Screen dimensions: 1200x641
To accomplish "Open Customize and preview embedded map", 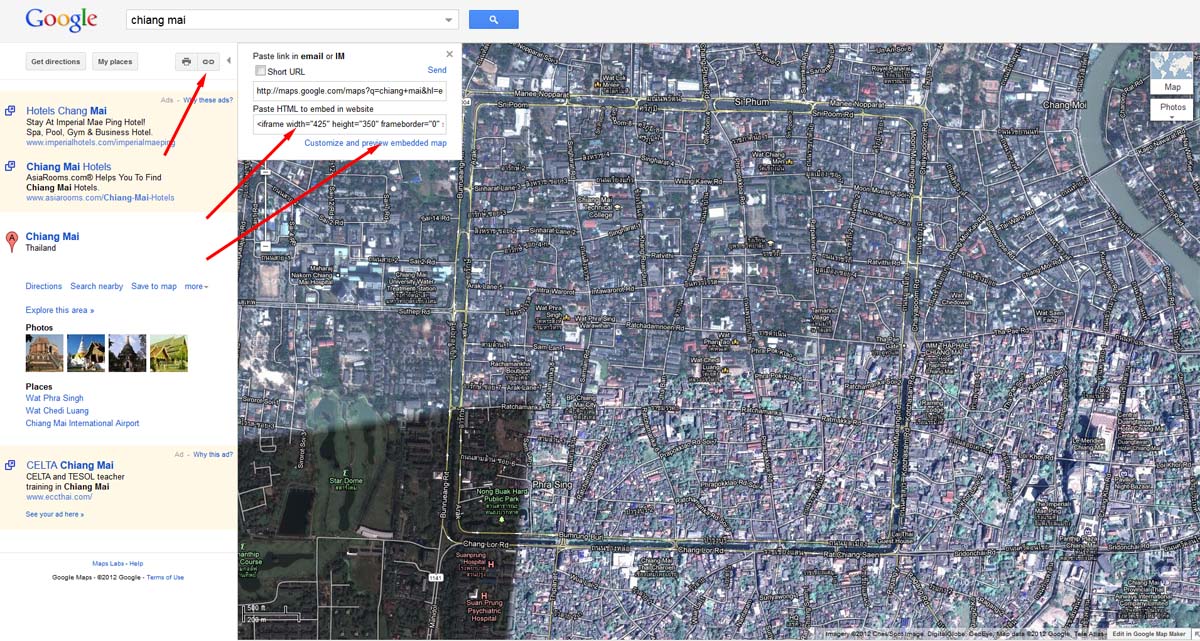I will point(376,143).
